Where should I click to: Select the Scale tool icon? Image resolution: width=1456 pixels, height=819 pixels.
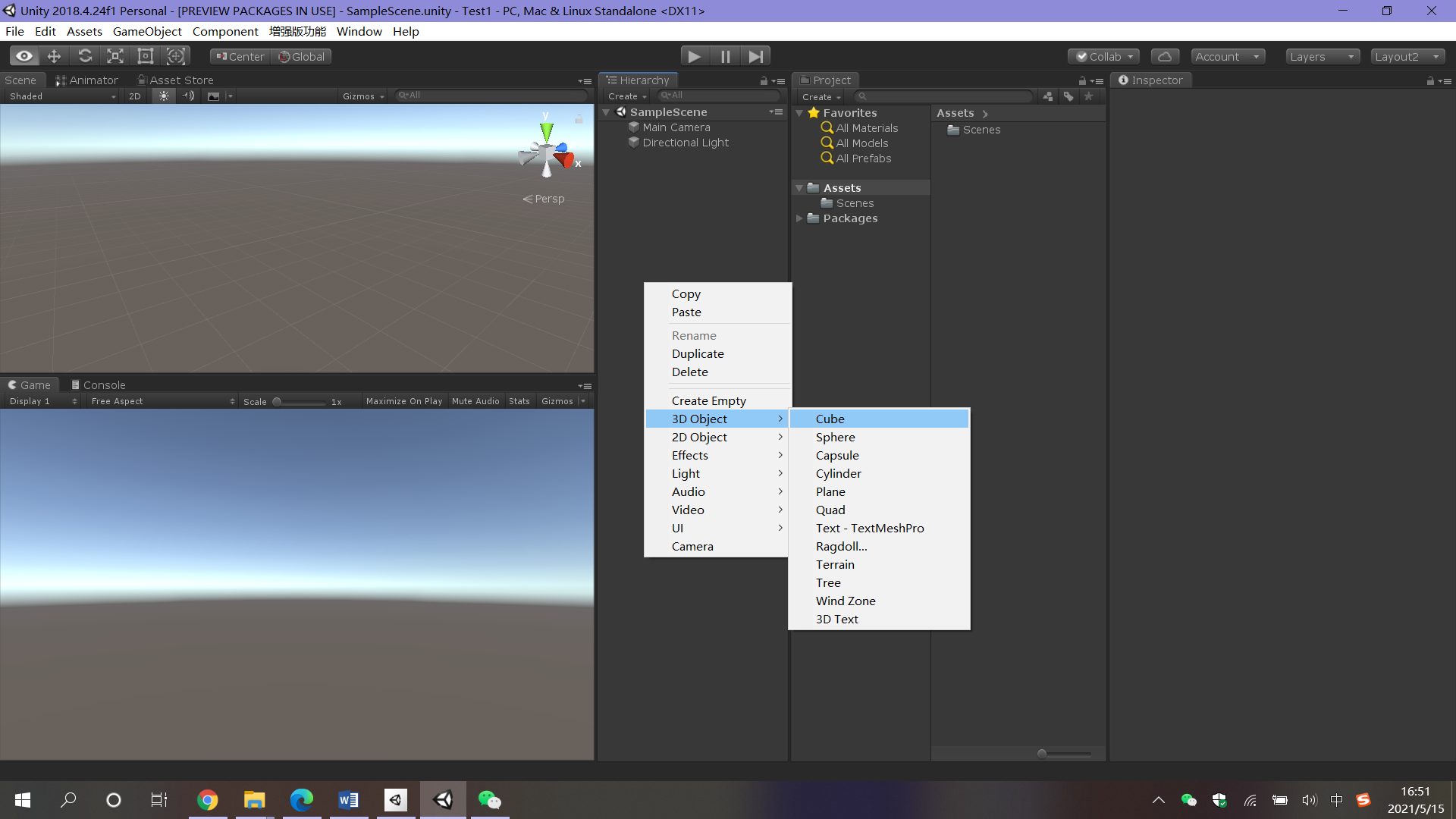pos(115,56)
